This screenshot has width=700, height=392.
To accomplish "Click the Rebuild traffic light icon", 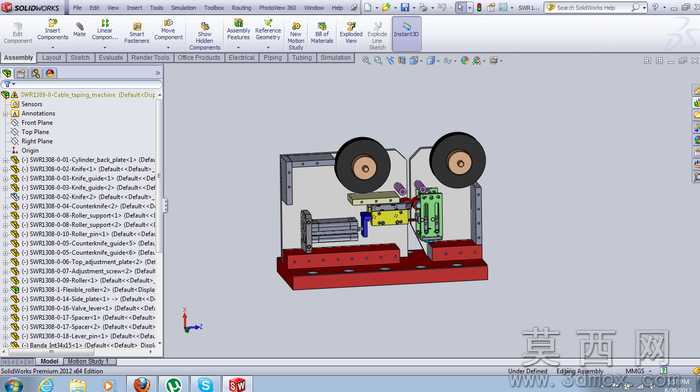I will point(479,8).
